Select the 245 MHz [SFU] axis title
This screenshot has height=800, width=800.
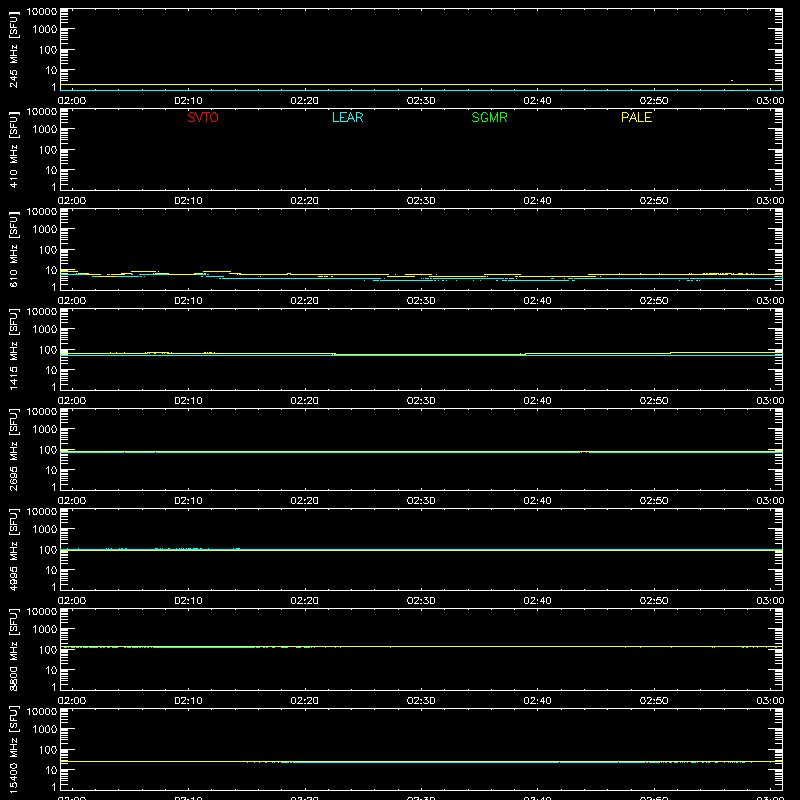tap(13, 49)
